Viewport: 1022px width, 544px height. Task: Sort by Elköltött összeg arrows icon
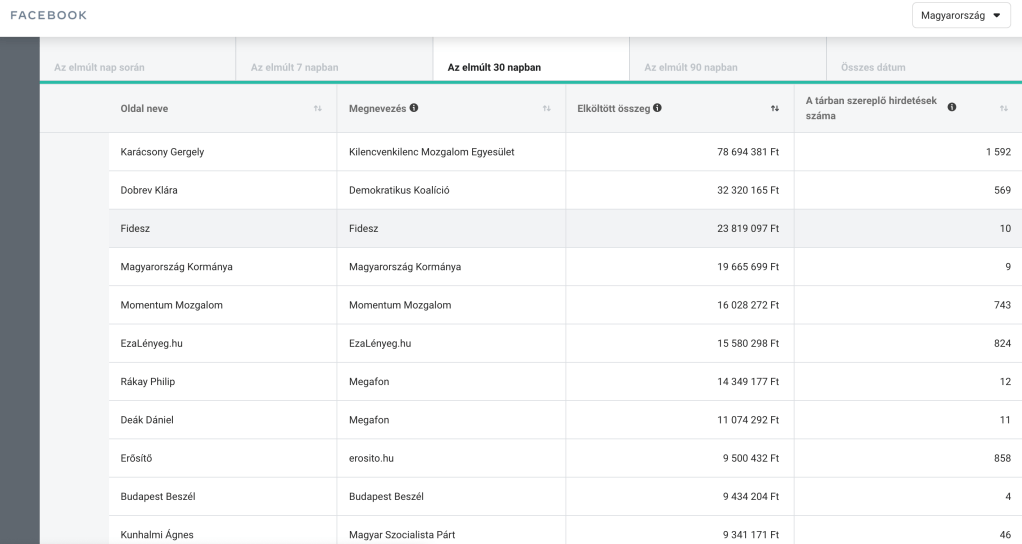775,108
